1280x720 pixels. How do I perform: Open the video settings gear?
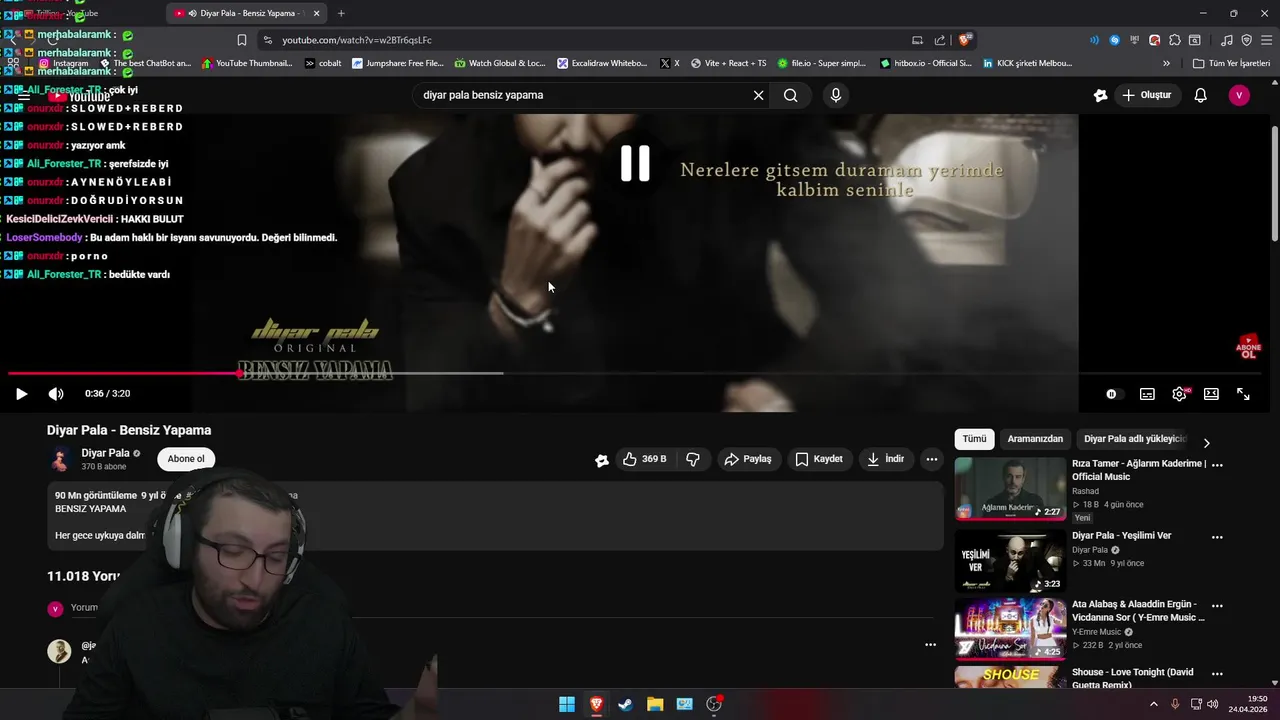pyautogui.click(x=1179, y=394)
